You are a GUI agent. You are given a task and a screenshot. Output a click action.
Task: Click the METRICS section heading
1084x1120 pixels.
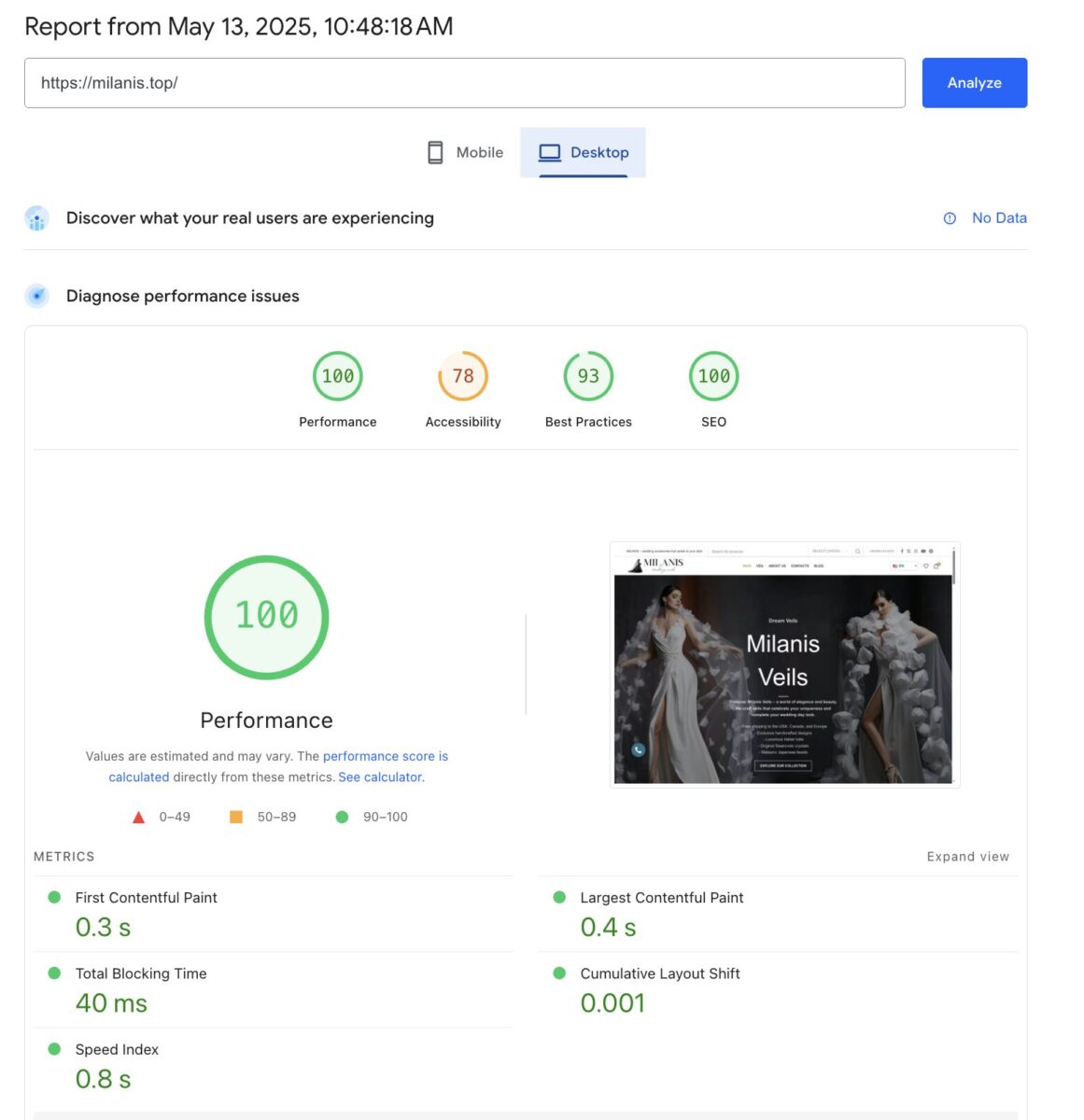click(x=63, y=857)
